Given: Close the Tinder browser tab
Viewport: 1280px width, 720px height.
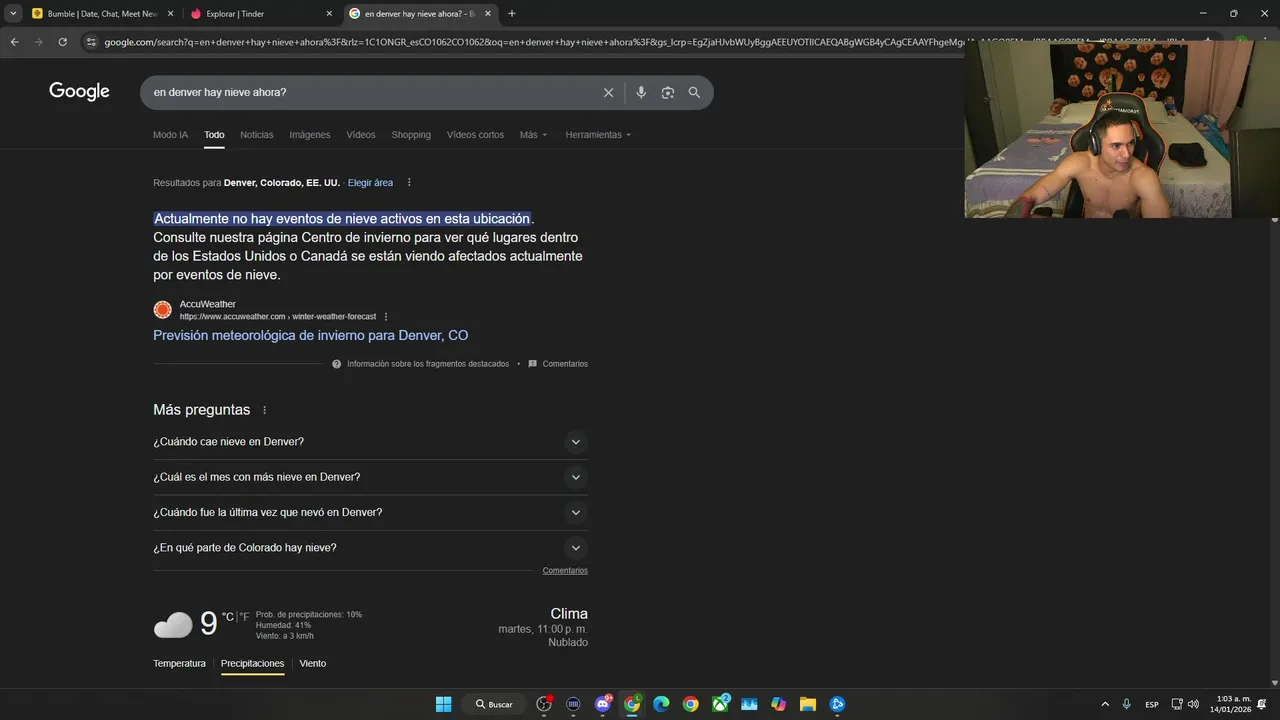Looking at the screenshot, I should [x=329, y=14].
